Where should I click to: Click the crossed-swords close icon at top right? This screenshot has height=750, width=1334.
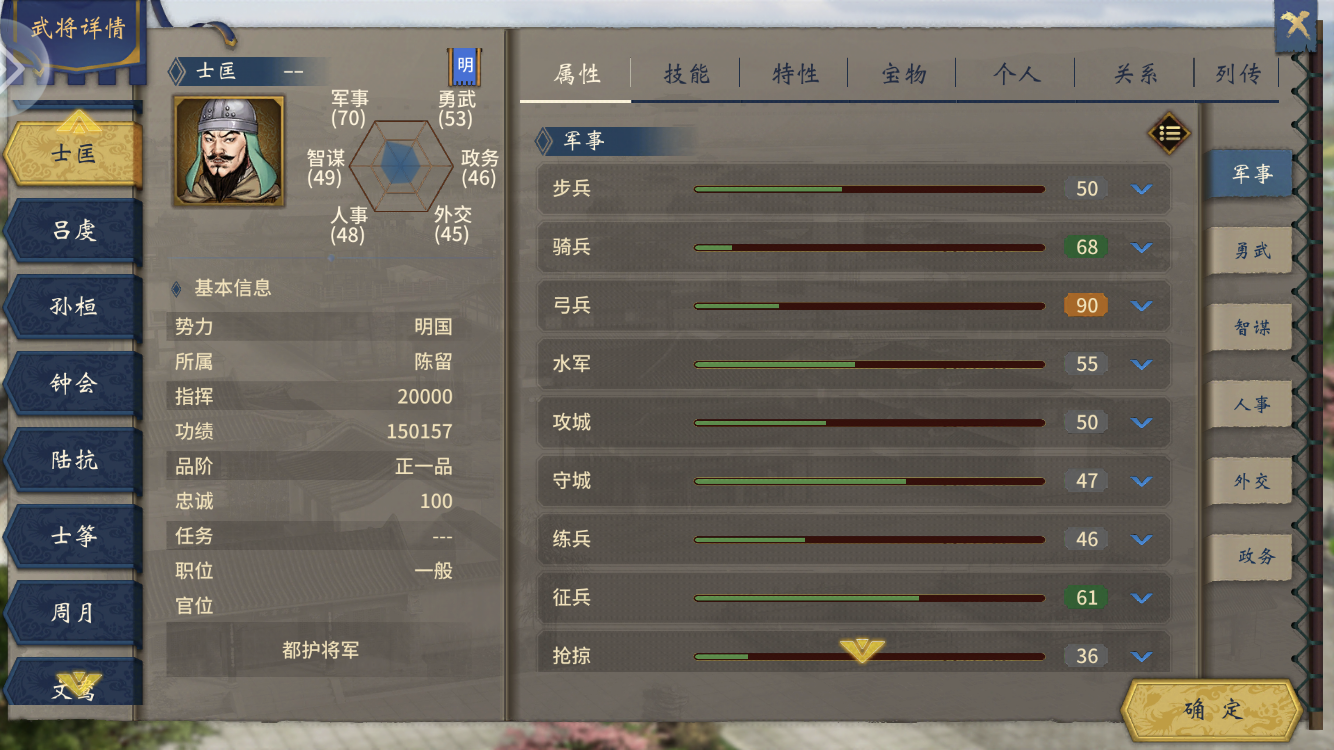(x=1297, y=24)
